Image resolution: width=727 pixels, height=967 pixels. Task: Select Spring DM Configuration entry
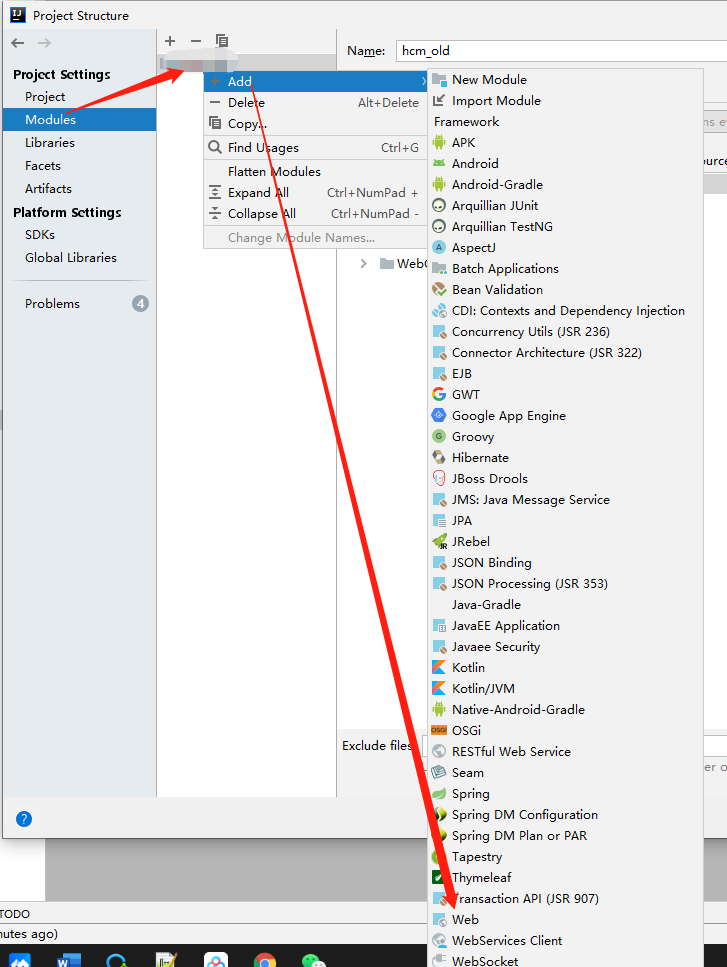click(565, 815)
